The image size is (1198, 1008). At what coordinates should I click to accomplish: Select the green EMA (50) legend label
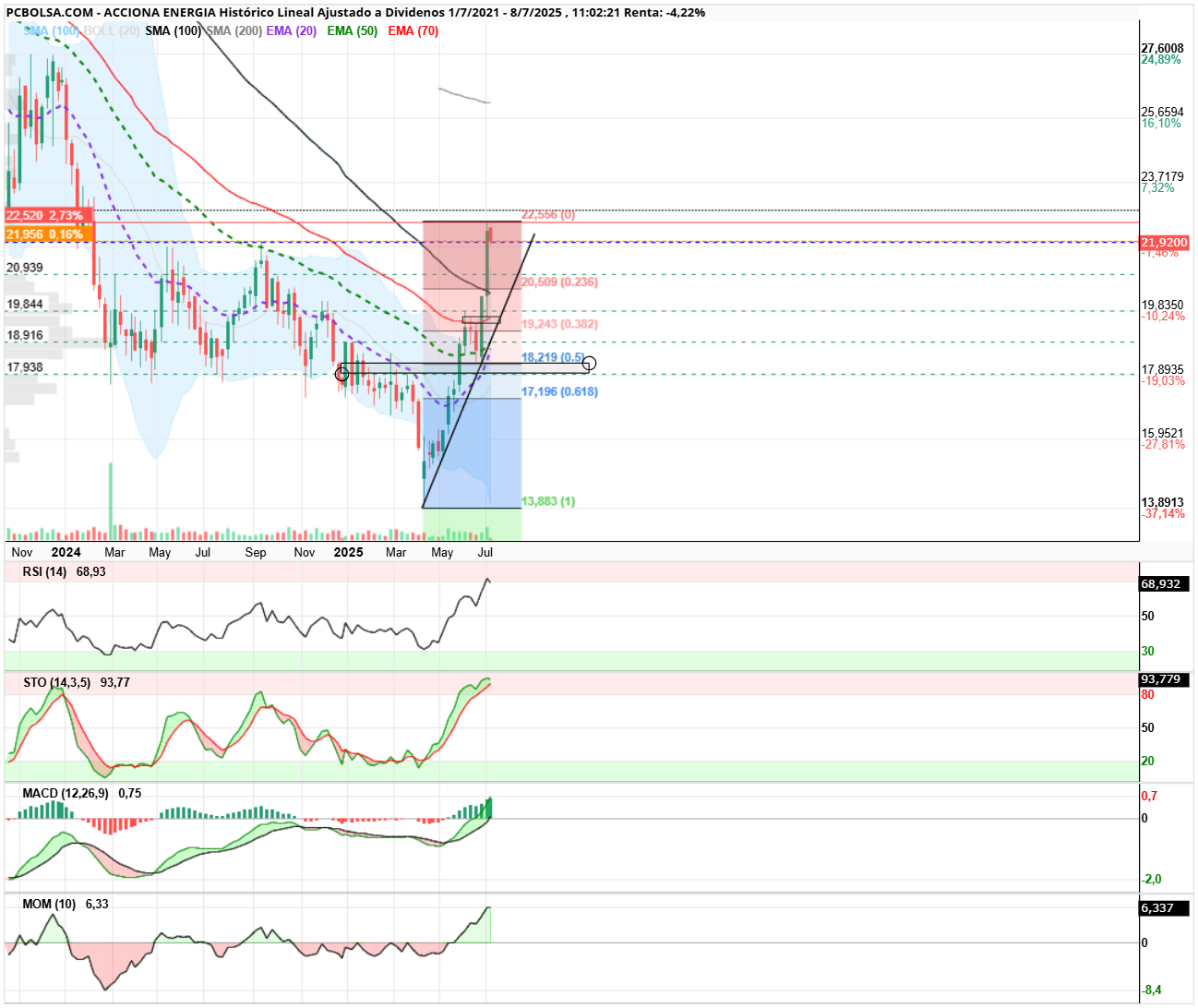click(x=353, y=30)
